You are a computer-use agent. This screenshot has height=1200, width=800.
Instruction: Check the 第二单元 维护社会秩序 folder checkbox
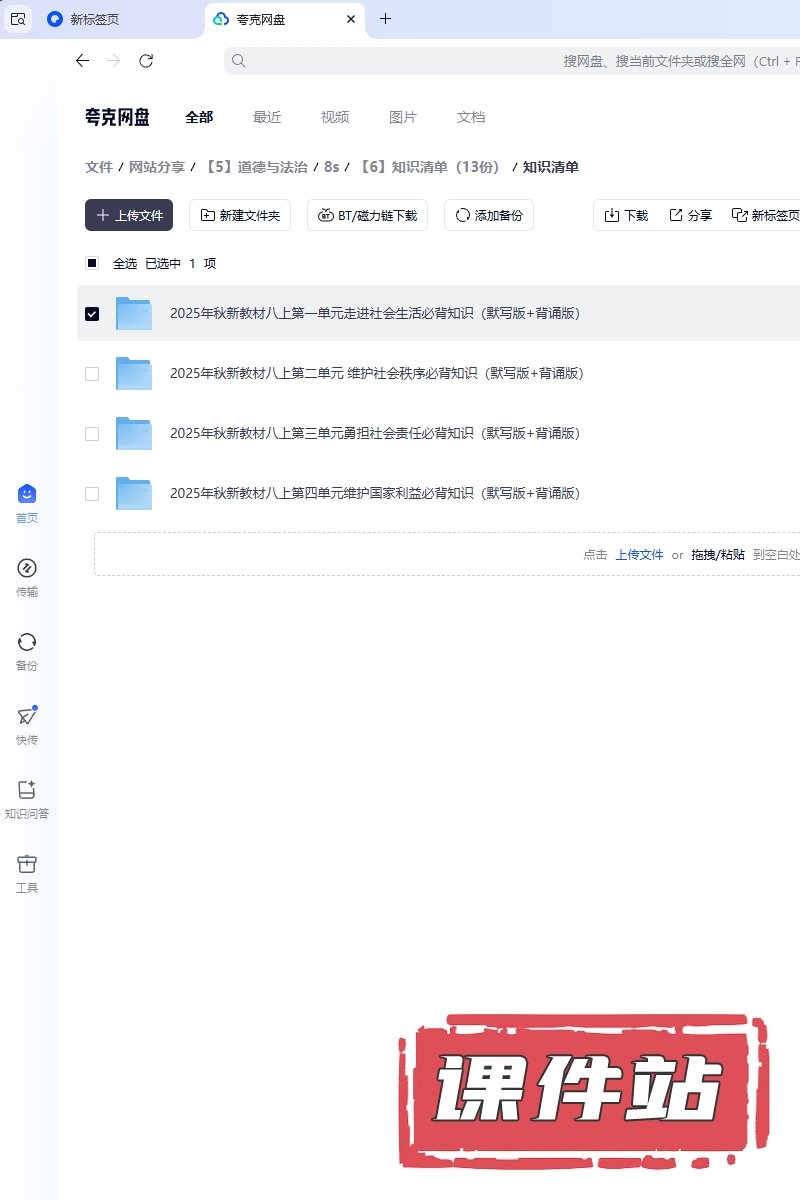tap(92, 374)
